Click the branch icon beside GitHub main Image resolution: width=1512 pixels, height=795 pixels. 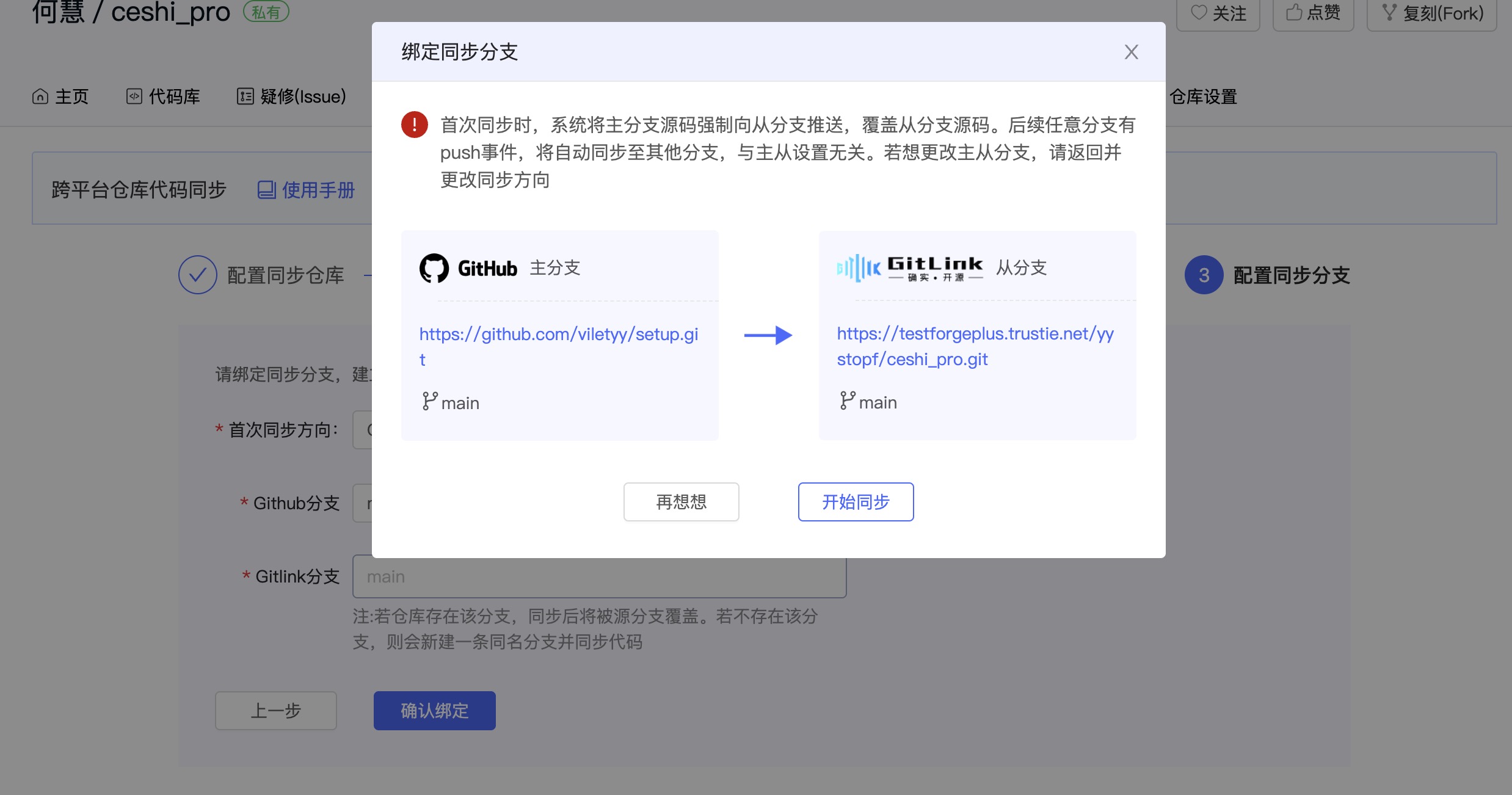click(430, 401)
